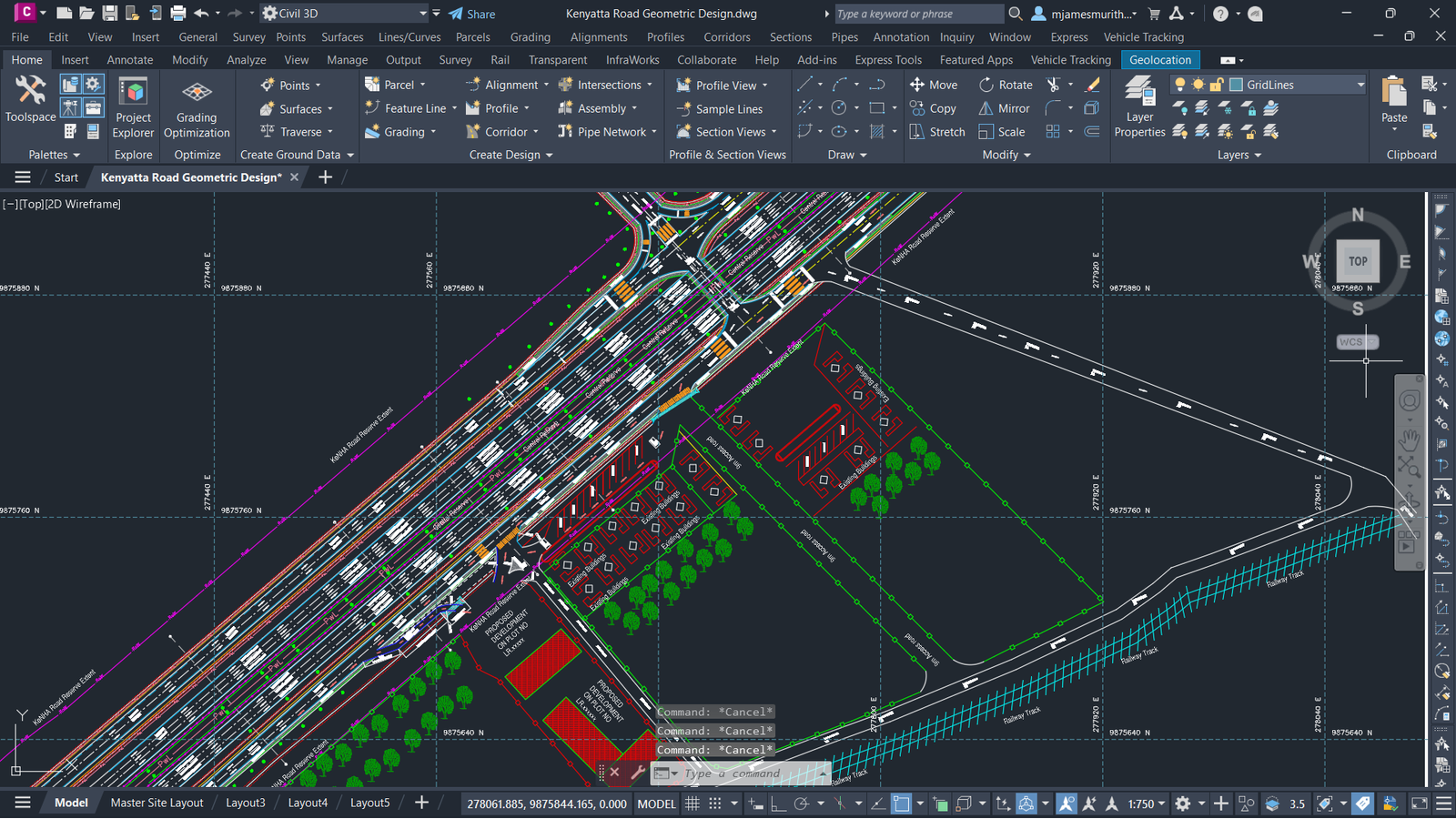1456x819 pixels.
Task: Toggle drawing grid display in status bar
Action: click(693, 804)
